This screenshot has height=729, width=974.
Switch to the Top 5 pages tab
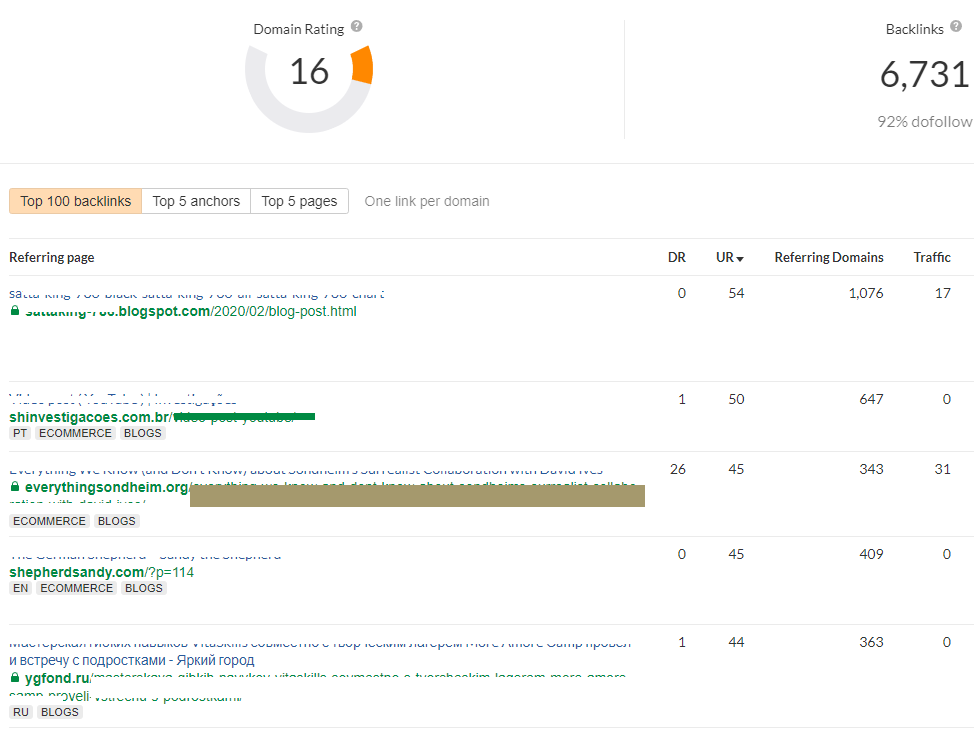pyautogui.click(x=299, y=201)
